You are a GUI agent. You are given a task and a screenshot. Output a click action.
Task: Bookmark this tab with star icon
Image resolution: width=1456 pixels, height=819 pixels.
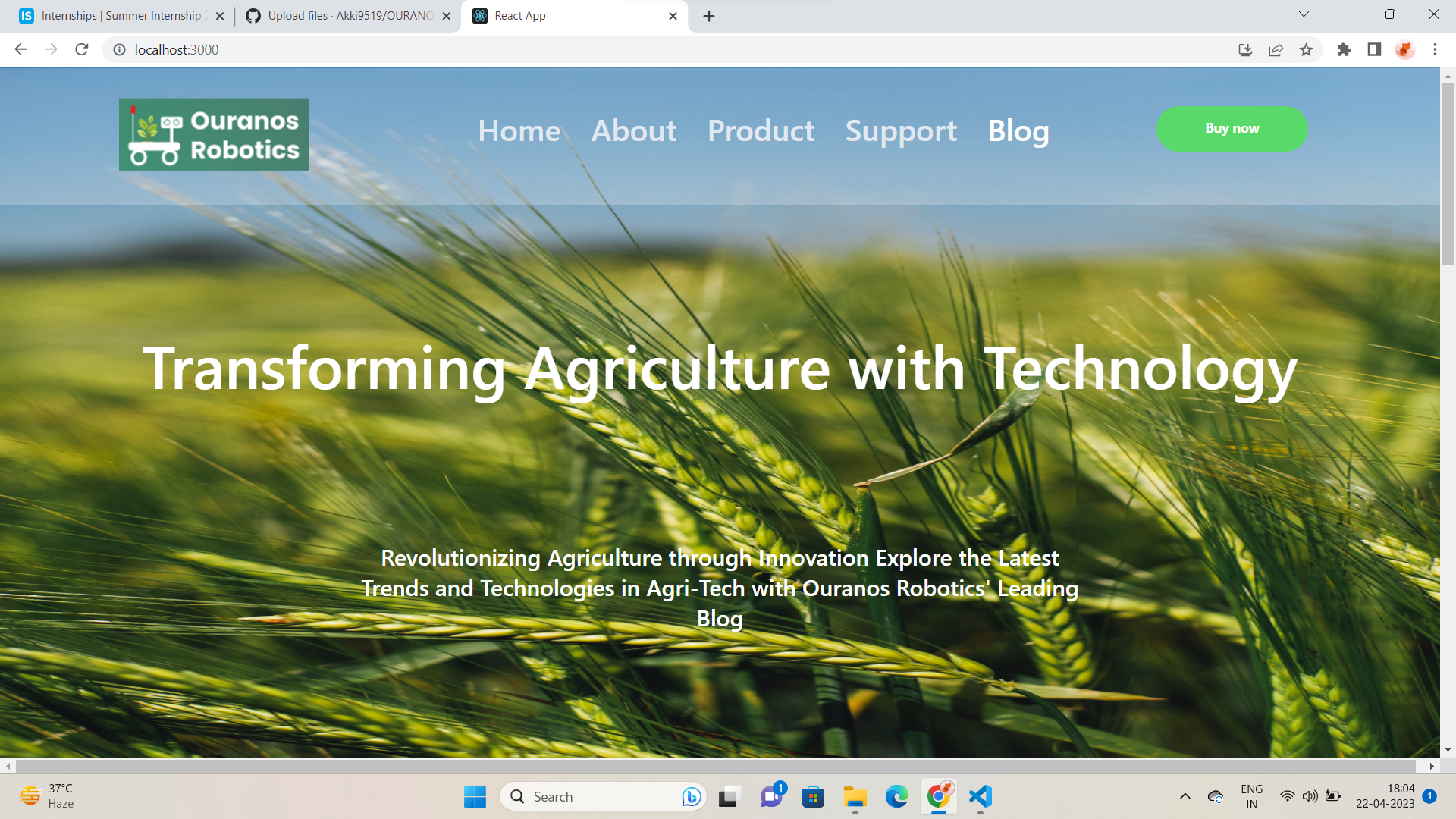click(x=1306, y=49)
